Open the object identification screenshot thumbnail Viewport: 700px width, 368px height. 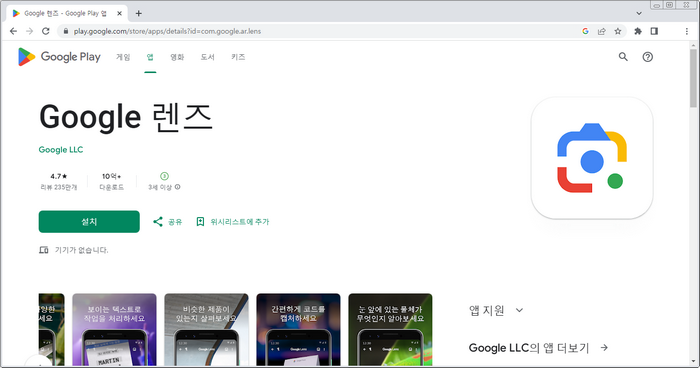coord(390,330)
